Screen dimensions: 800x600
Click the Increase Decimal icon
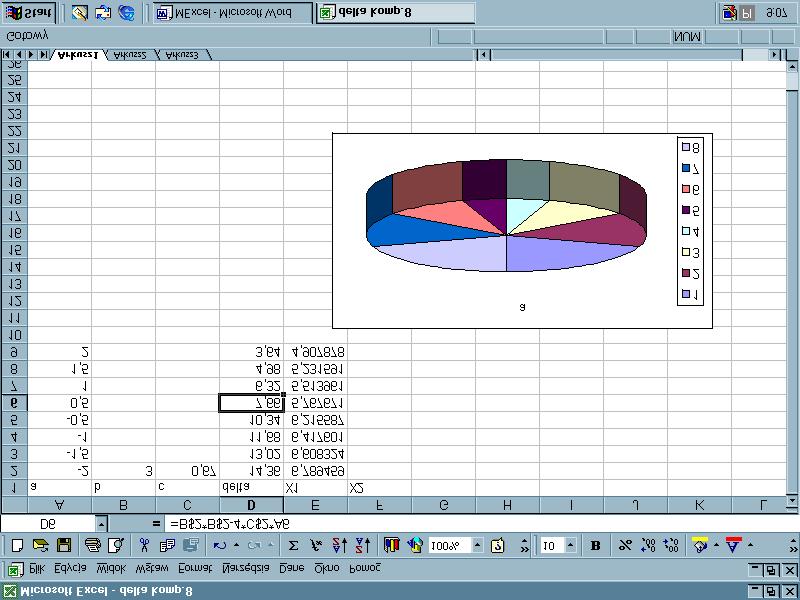648,545
